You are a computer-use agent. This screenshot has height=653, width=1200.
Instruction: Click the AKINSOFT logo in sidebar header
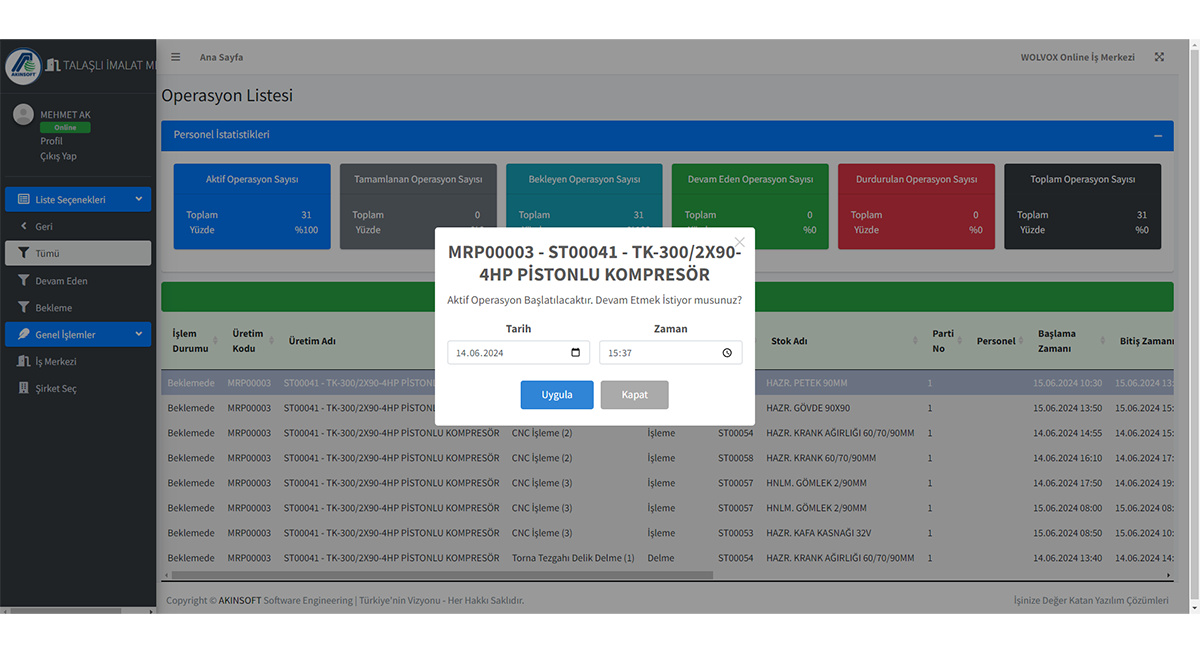23,65
